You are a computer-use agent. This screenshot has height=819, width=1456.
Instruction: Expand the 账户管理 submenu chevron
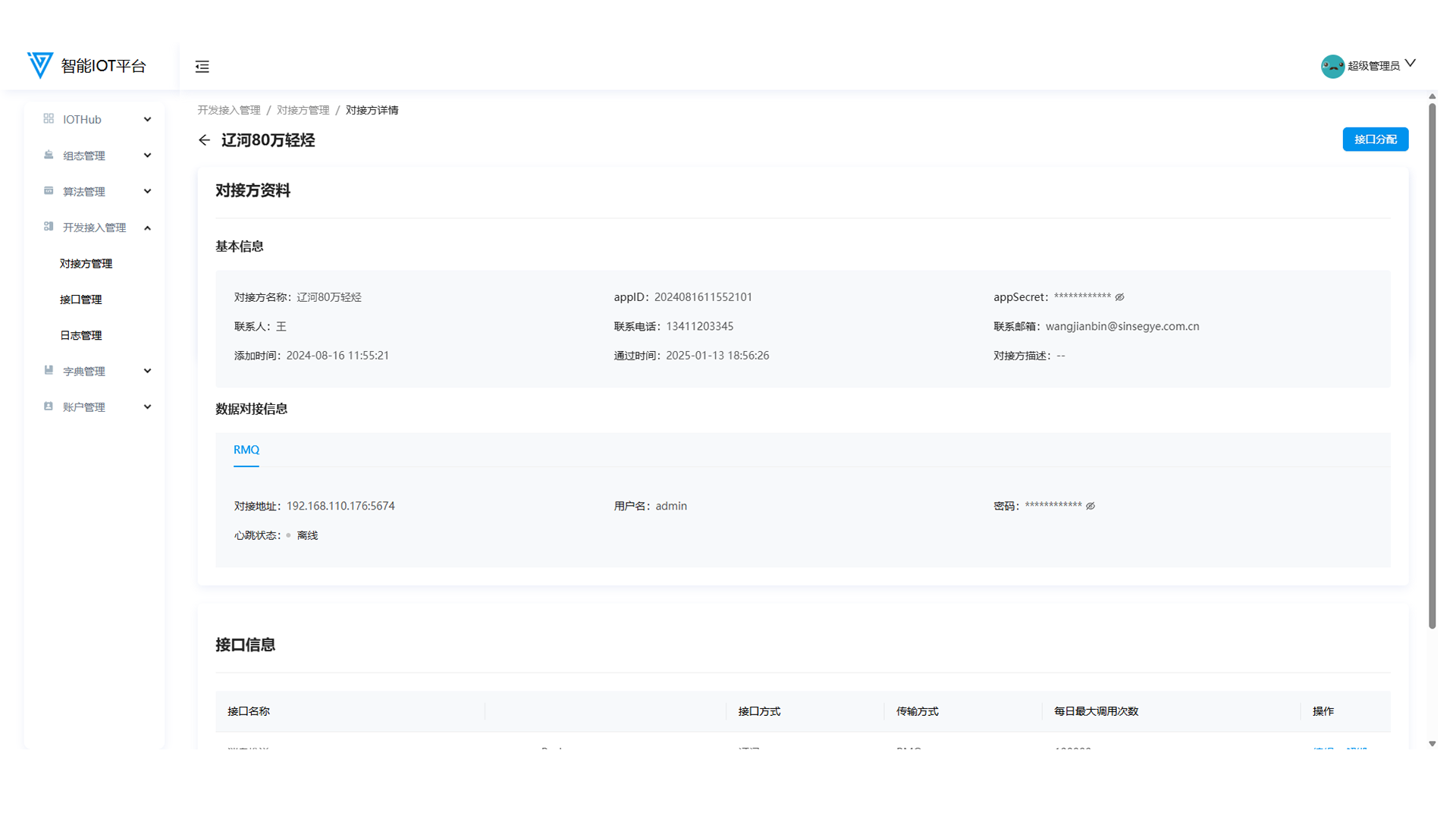pyautogui.click(x=147, y=406)
